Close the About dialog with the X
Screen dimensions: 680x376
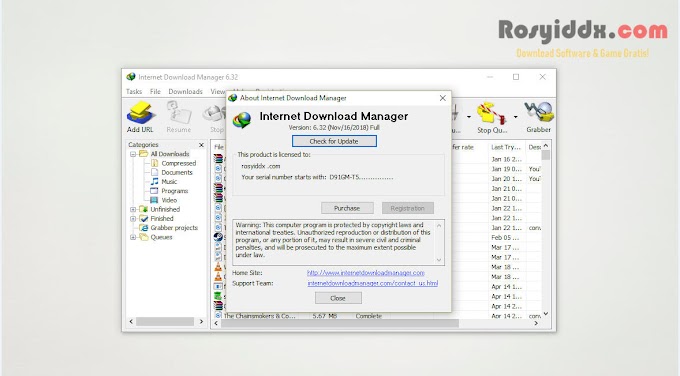(x=442, y=98)
